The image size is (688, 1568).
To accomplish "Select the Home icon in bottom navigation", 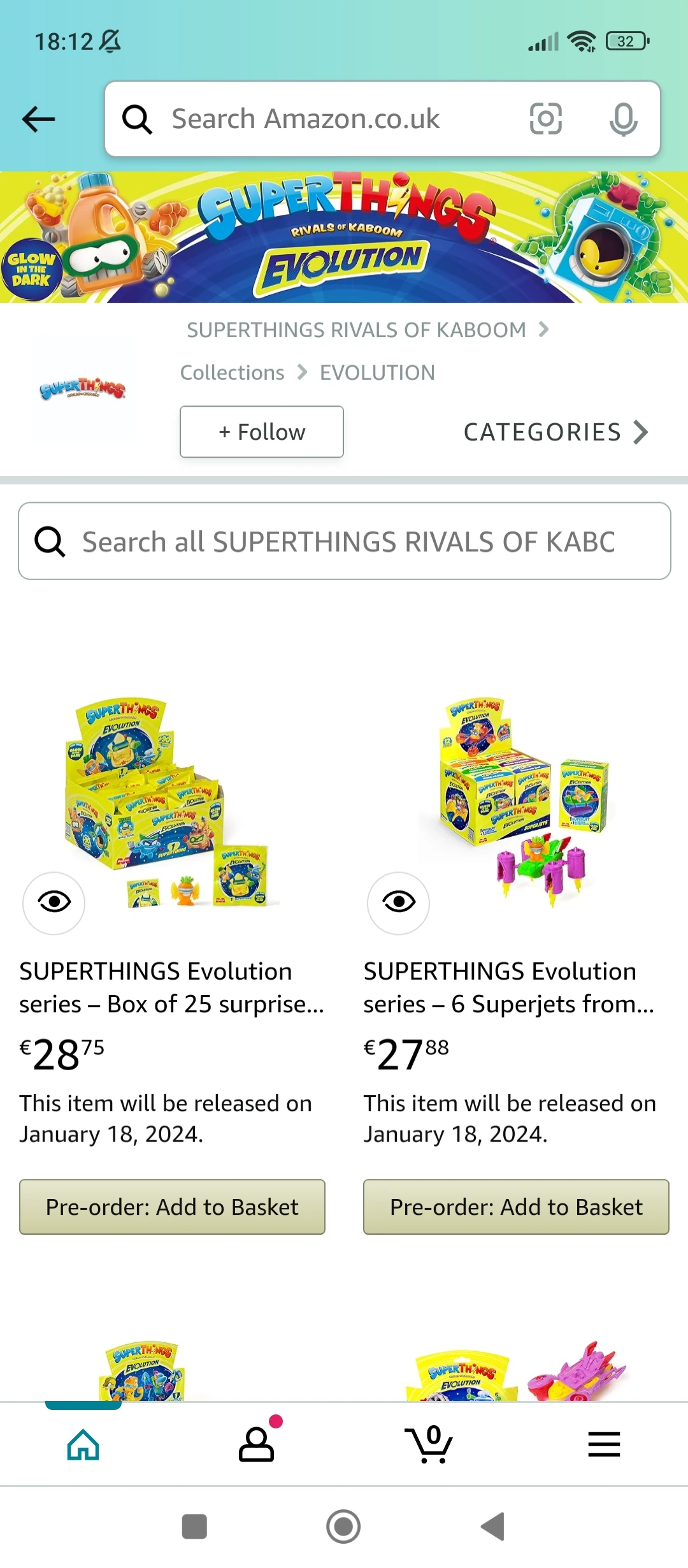I will 83,1445.
